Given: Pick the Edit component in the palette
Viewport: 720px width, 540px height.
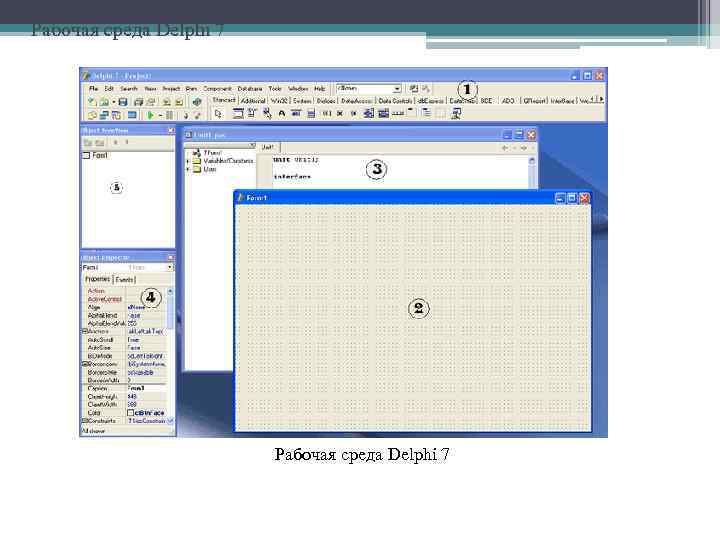Looking at the screenshot, I should (x=296, y=113).
